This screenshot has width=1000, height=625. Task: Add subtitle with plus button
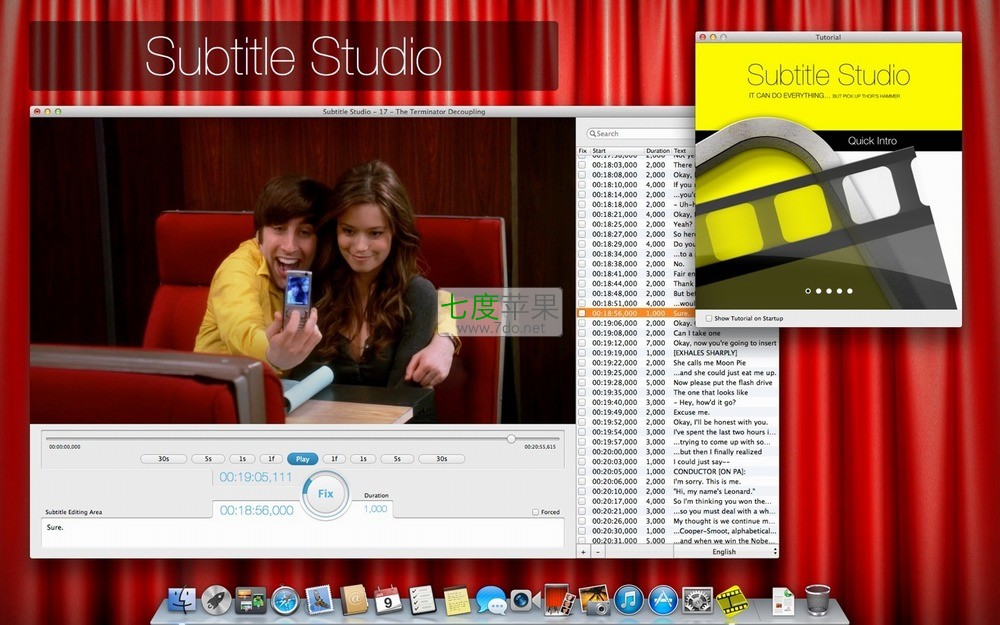coord(583,552)
